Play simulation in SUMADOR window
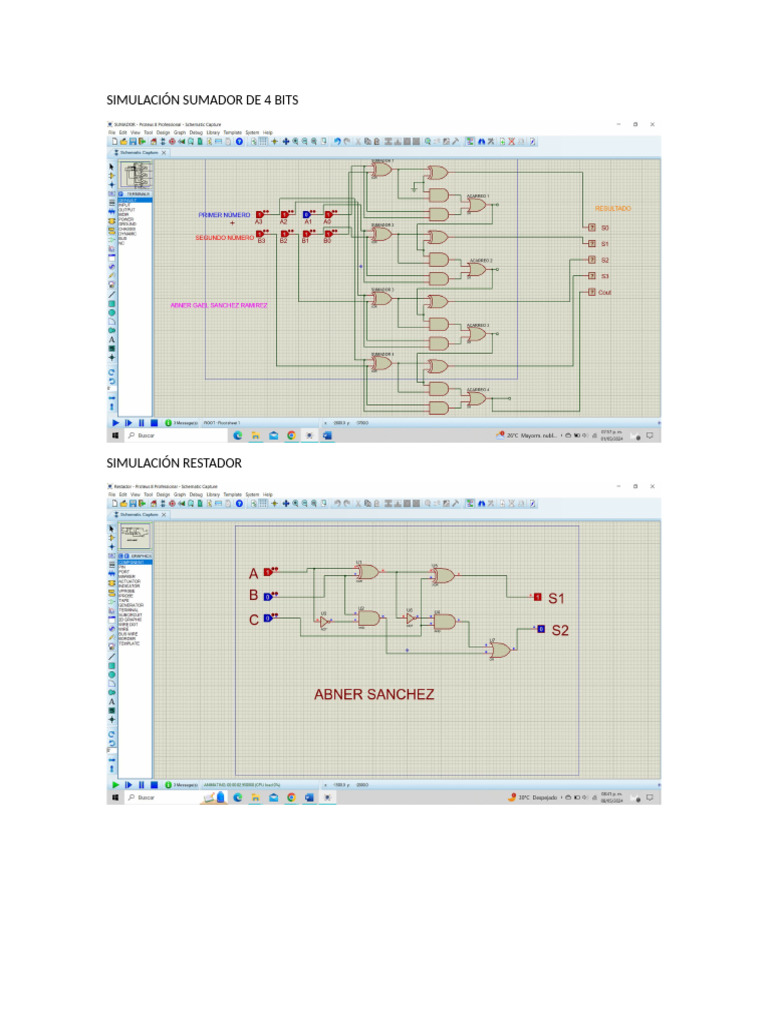Screen dimensions: 768x1024 (116, 423)
